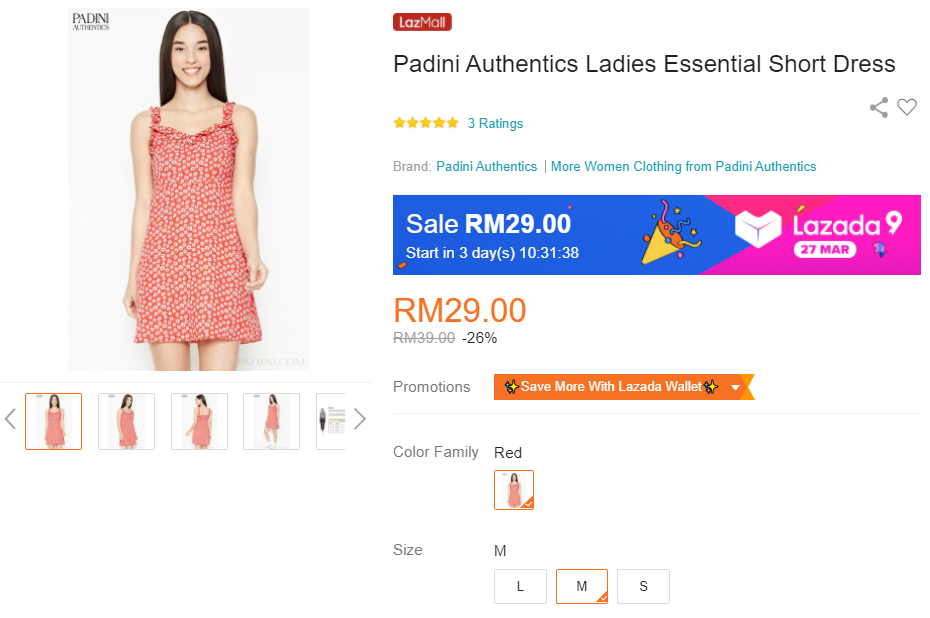Open More Women Clothing from Padini Authentics
Screen dimensions: 930x618
(x=683, y=167)
